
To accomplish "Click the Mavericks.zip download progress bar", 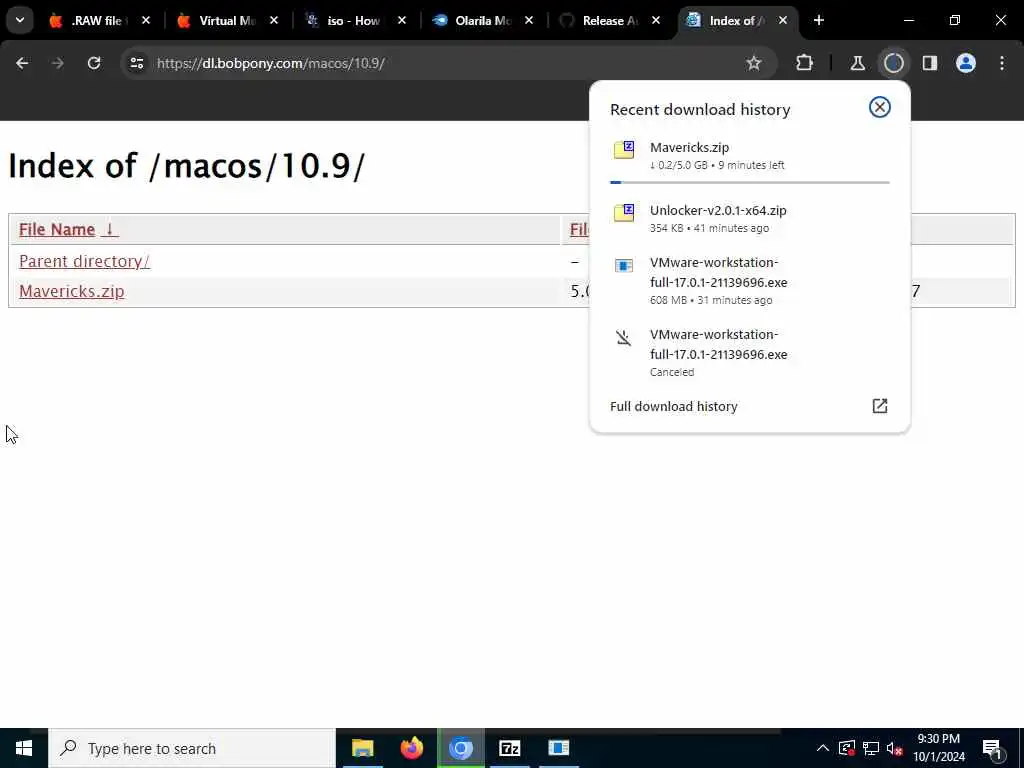I will point(750,182).
